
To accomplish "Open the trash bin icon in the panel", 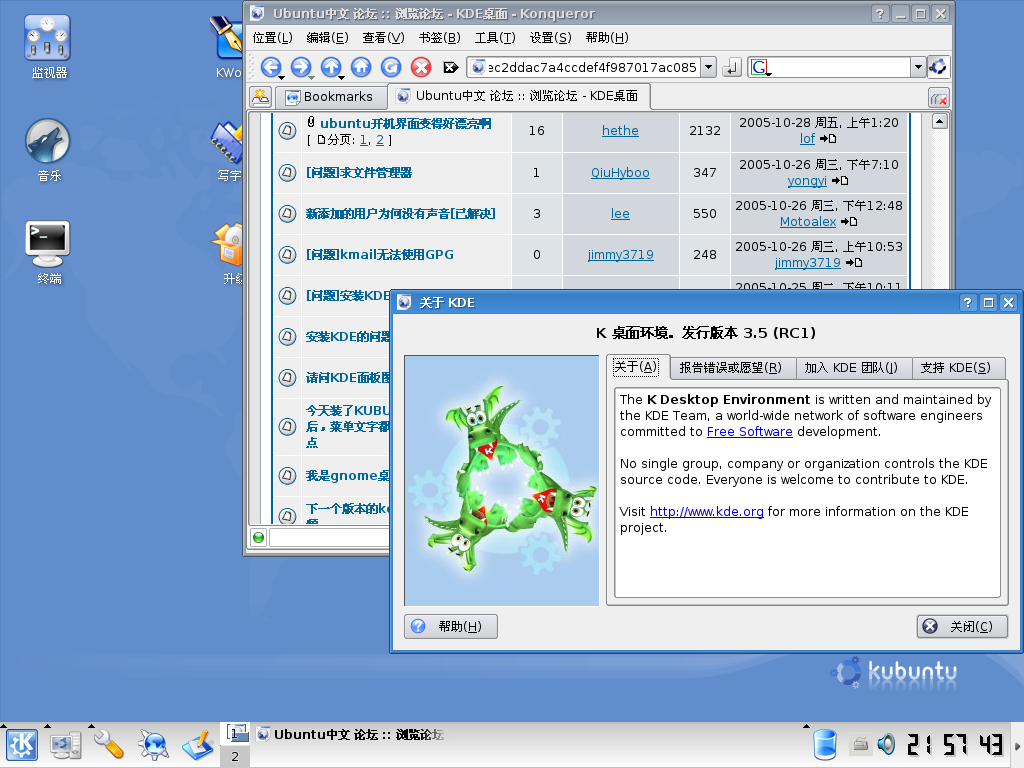I will (x=825, y=745).
